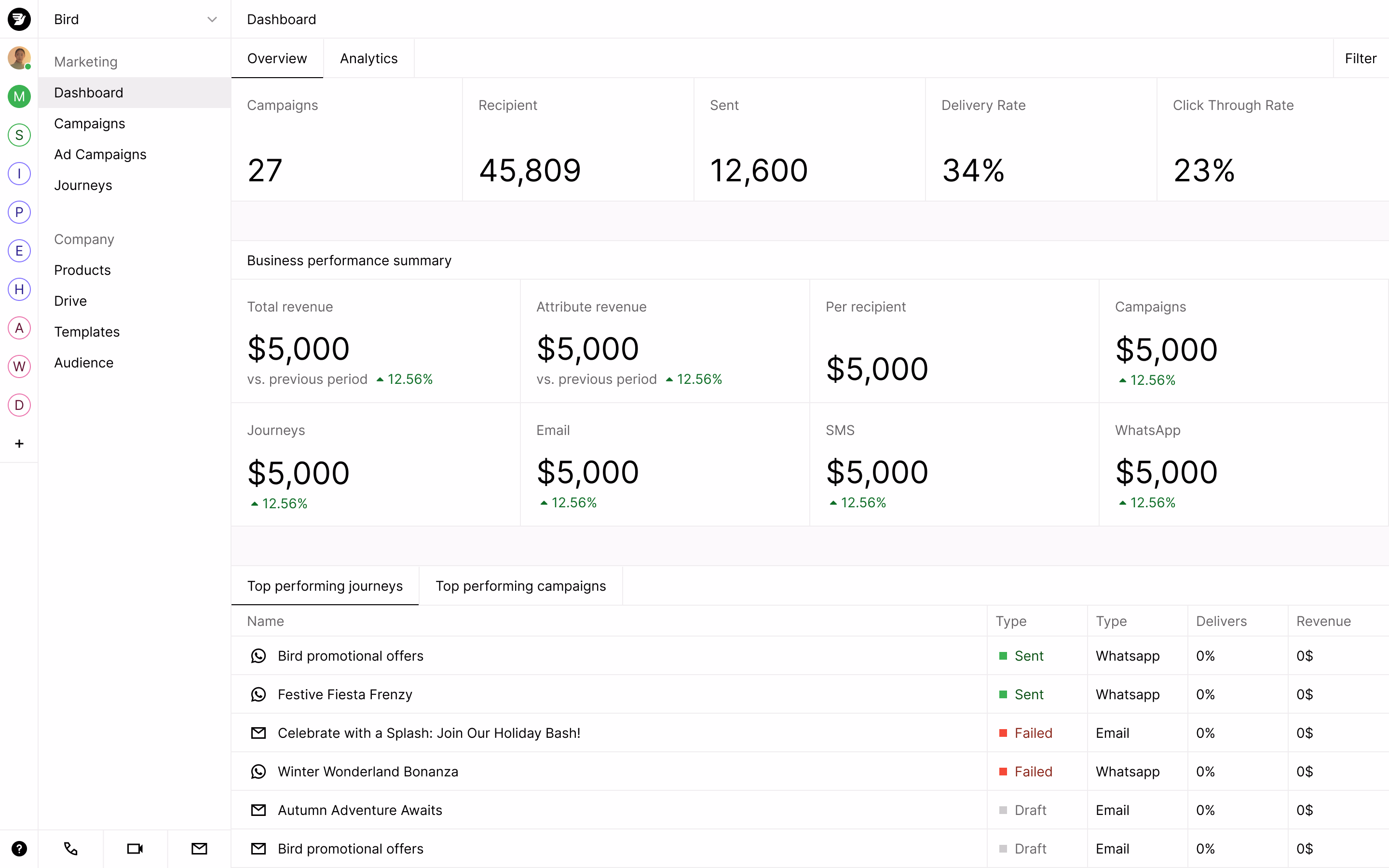Click the Revenue column header

click(1323, 621)
